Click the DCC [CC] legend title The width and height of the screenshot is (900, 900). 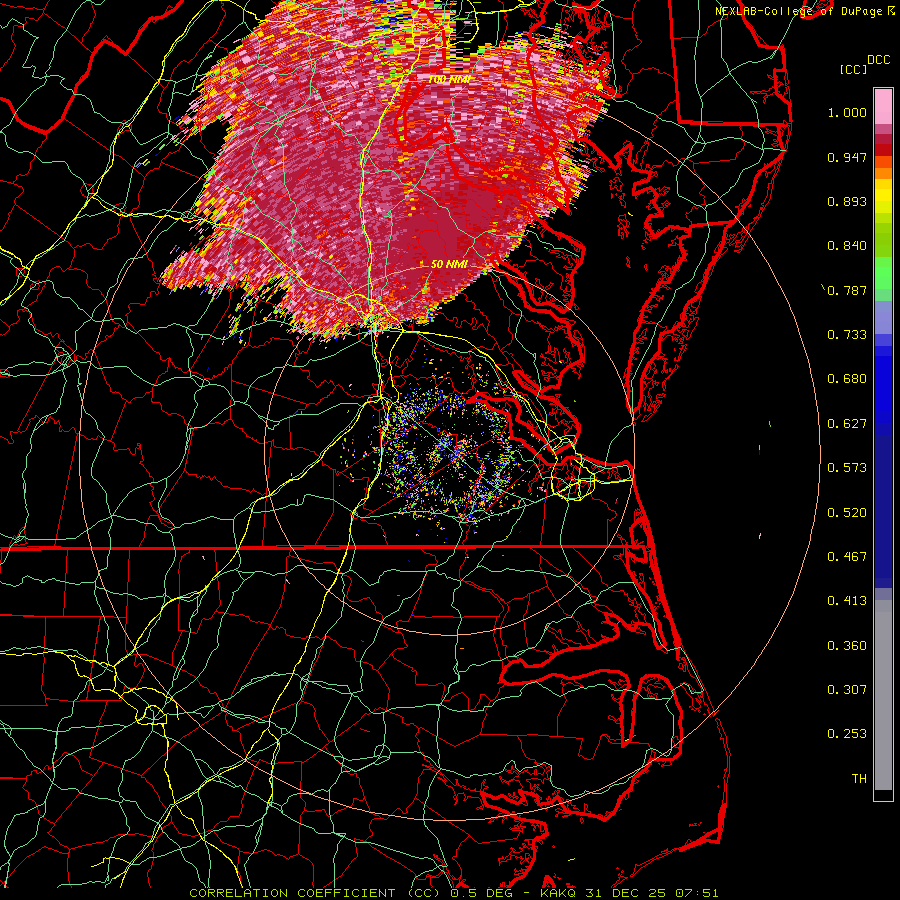(x=864, y=64)
